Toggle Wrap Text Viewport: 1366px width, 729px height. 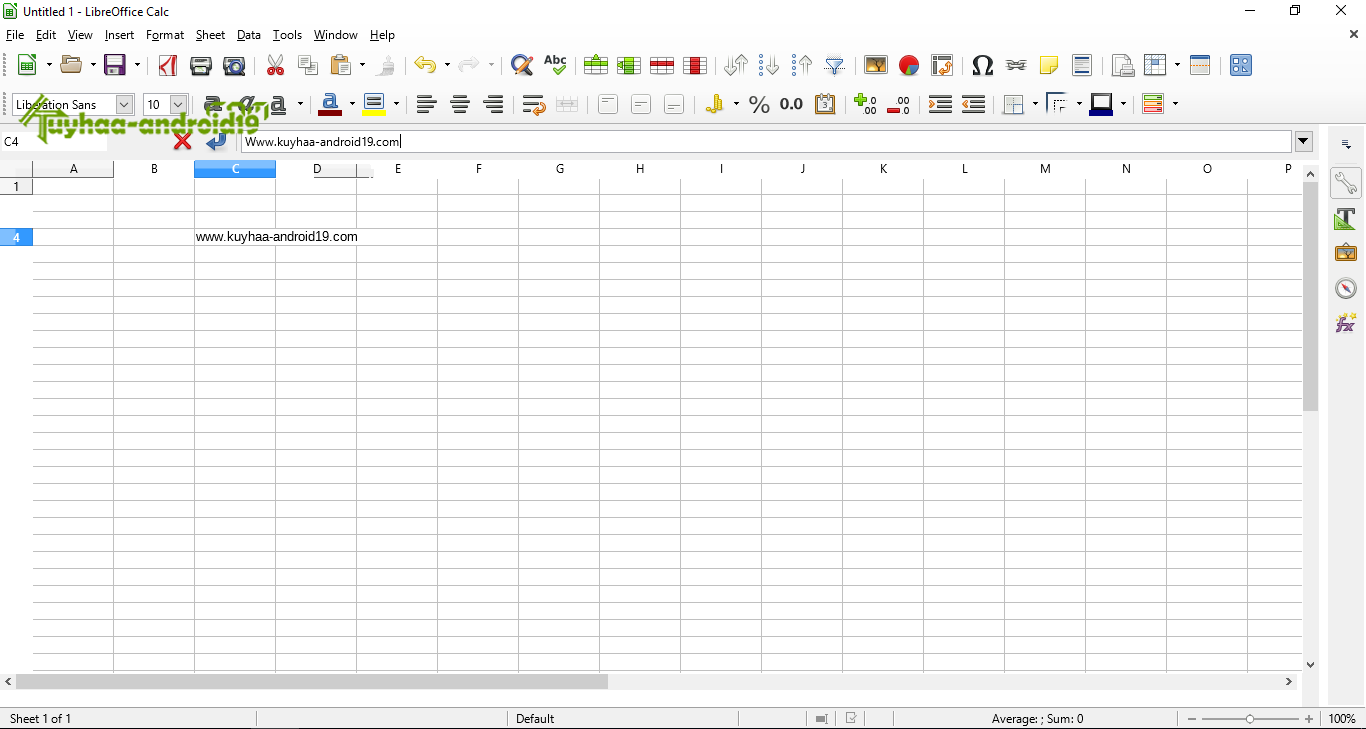tap(534, 104)
